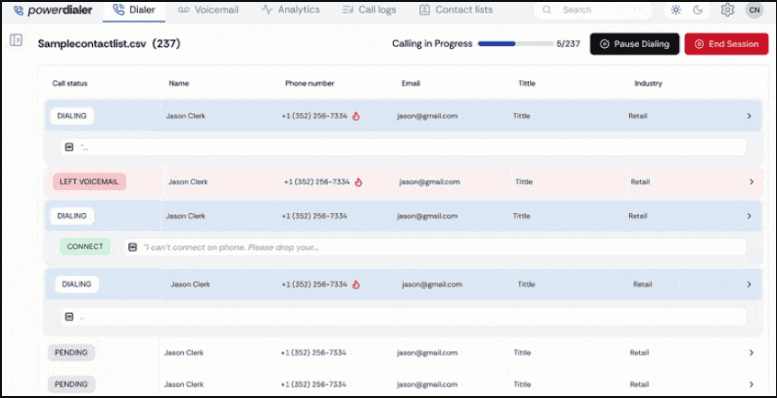Click the Name column header
777x398 pixels.
(178, 83)
